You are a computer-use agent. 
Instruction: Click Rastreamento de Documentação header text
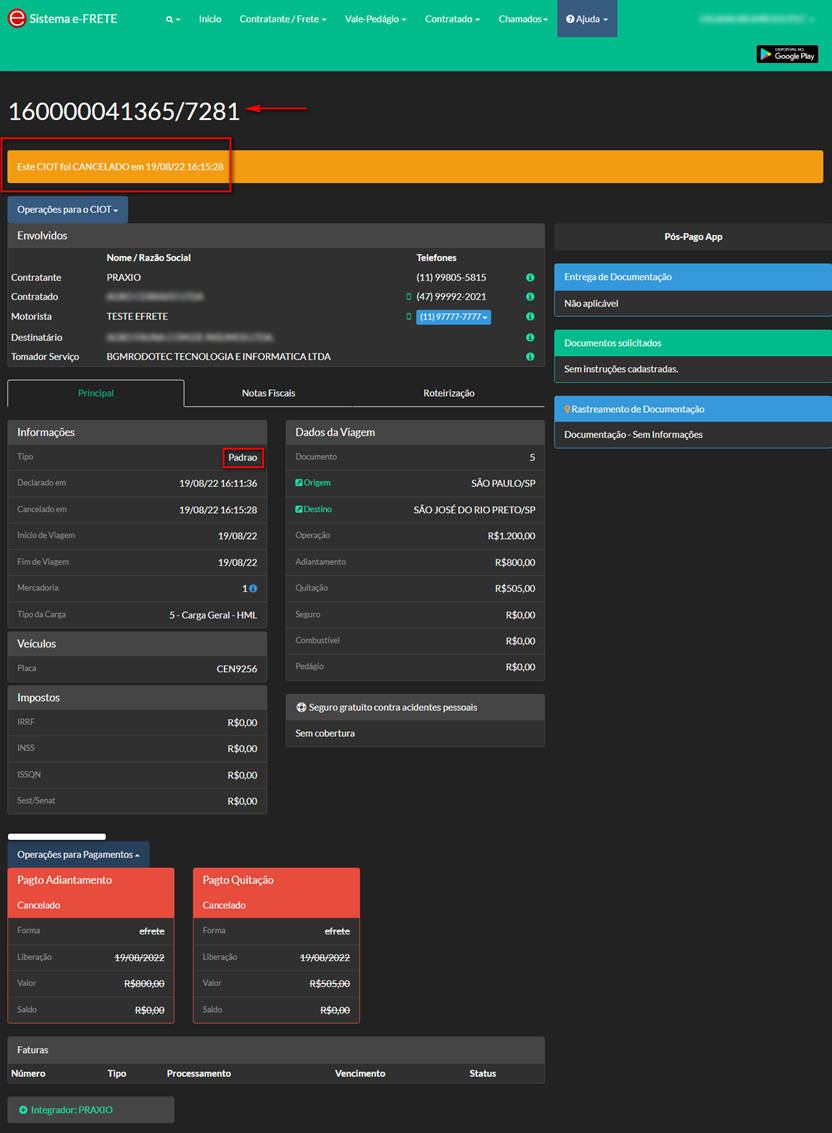(638, 409)
